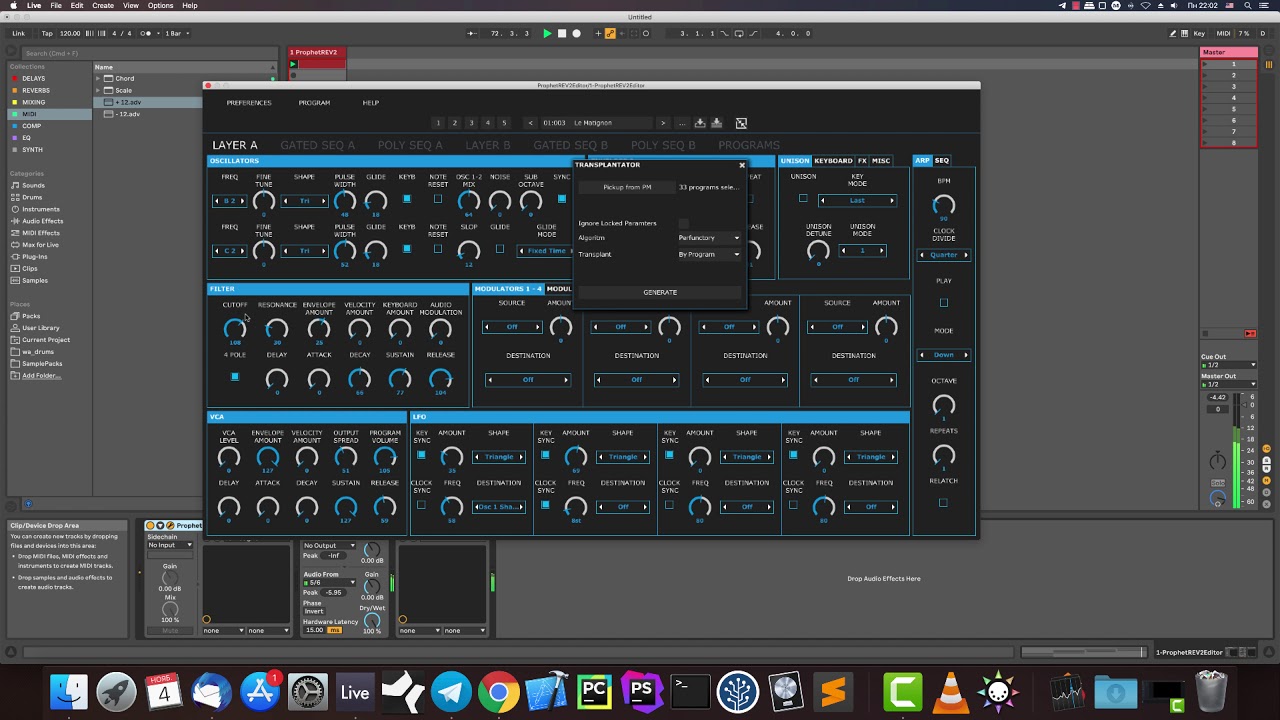Click the Arrangement Record button in Live
The image size is (1280, 720).
pos(576,33)
